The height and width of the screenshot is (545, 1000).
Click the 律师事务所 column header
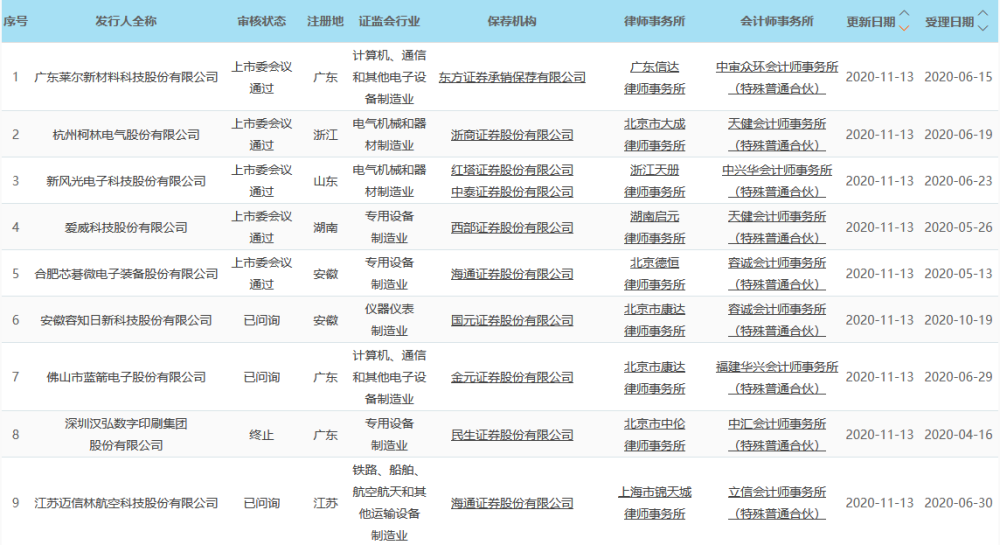click(x=654, y=22)
